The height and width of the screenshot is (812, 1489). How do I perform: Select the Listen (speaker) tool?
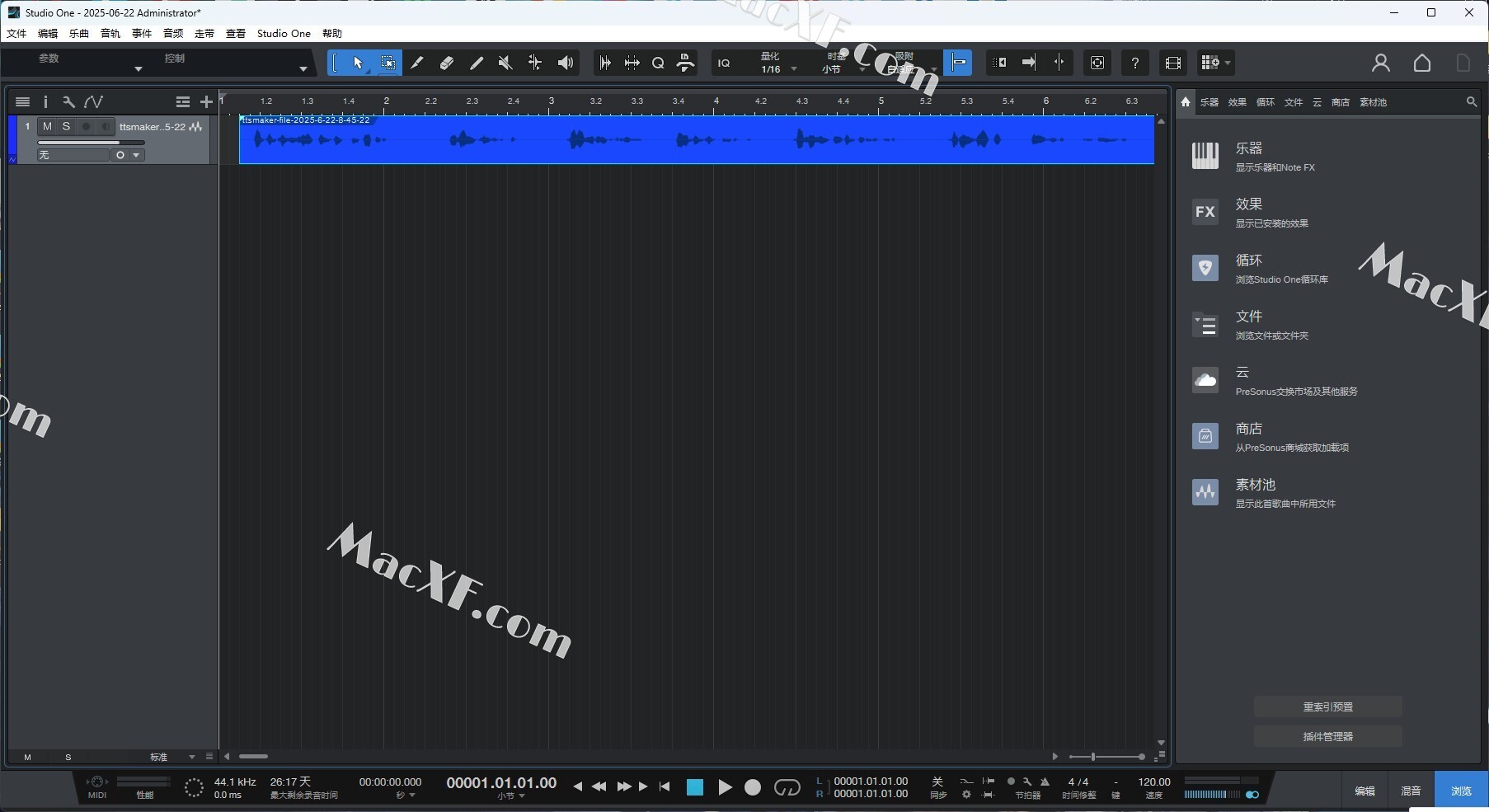[566, 63]
